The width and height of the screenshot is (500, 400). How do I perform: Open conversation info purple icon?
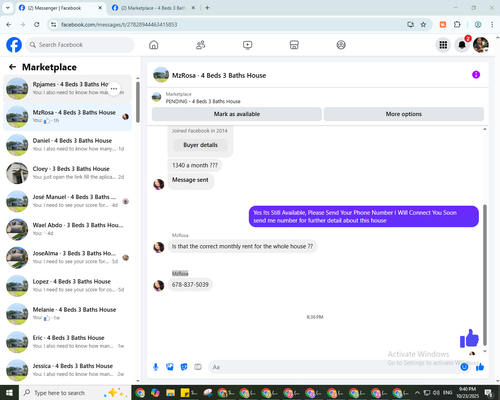click(x=476, y=75)
